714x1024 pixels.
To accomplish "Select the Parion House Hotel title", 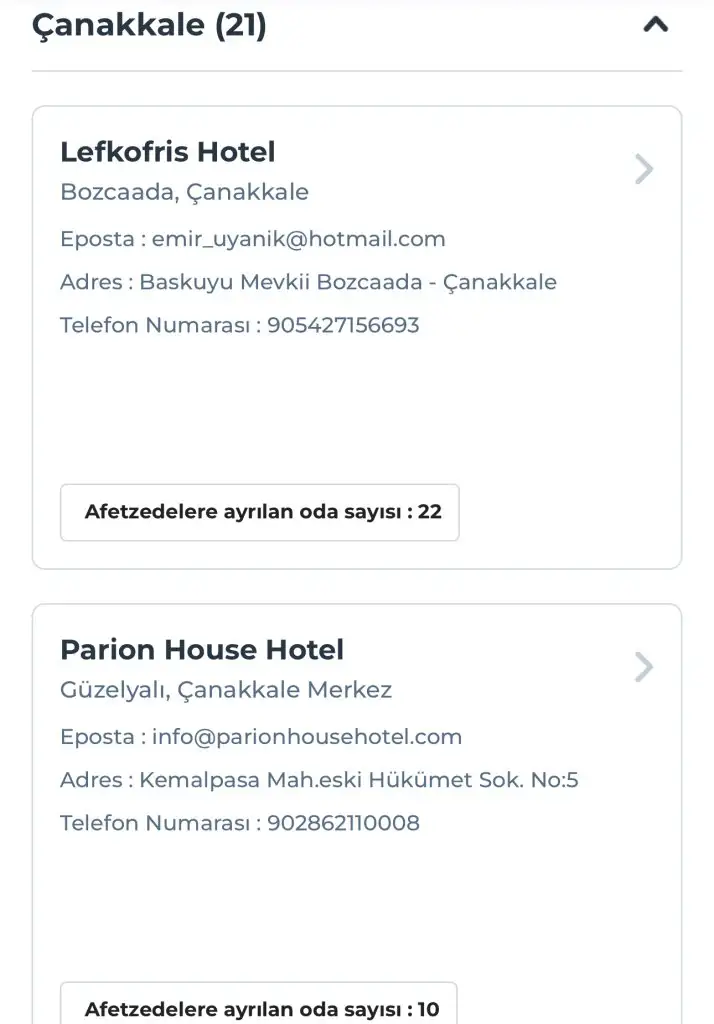I will 202,650.
